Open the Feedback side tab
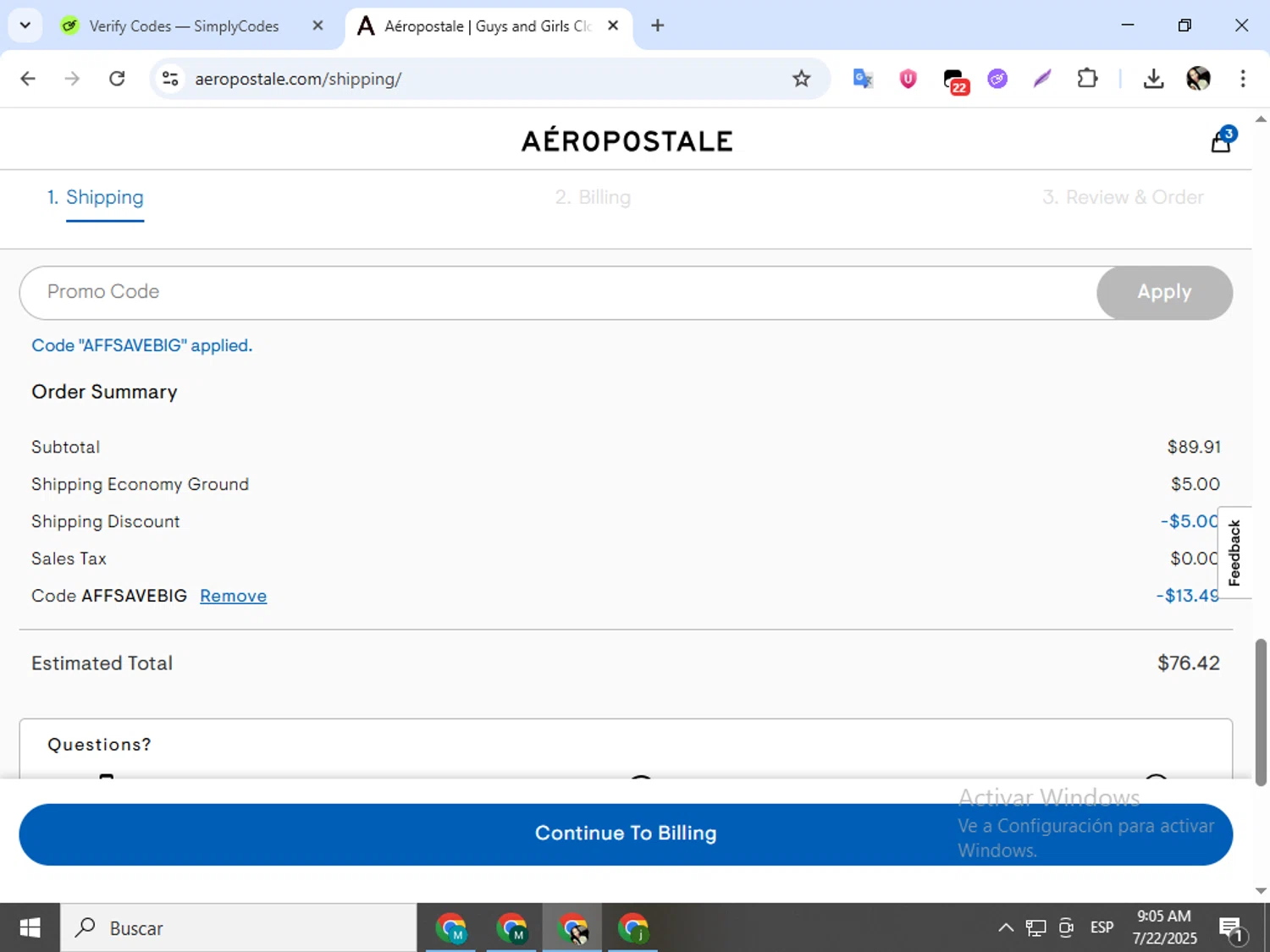The height and width of the screenshot is (952, 1270). pyautogui.click(x=1234, y=553)
